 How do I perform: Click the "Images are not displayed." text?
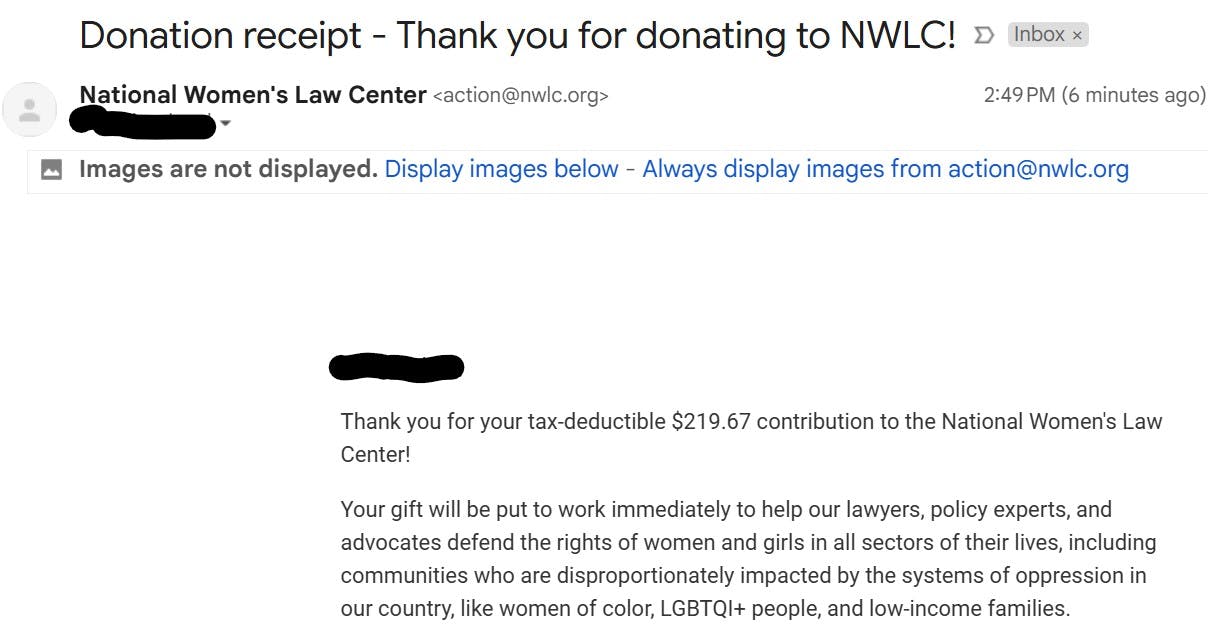coord(228,169)
